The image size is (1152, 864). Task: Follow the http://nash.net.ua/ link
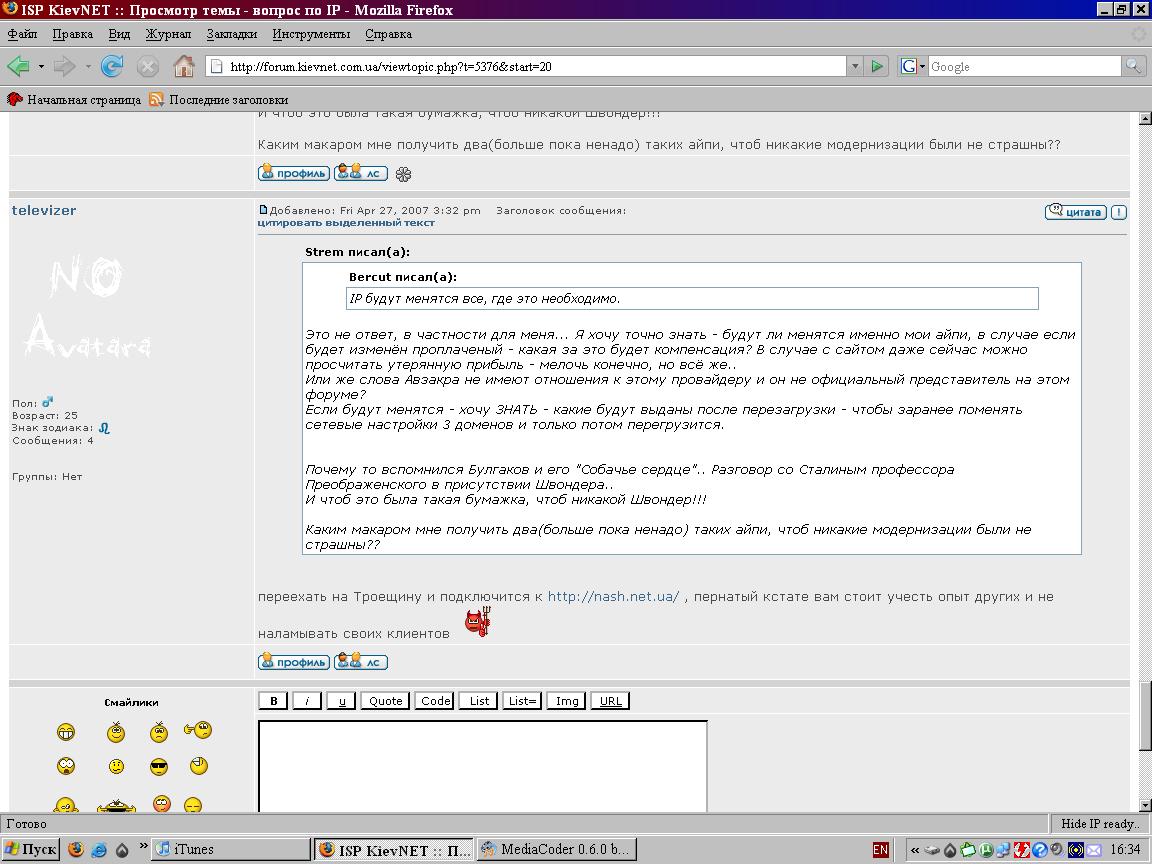point(613,597)
